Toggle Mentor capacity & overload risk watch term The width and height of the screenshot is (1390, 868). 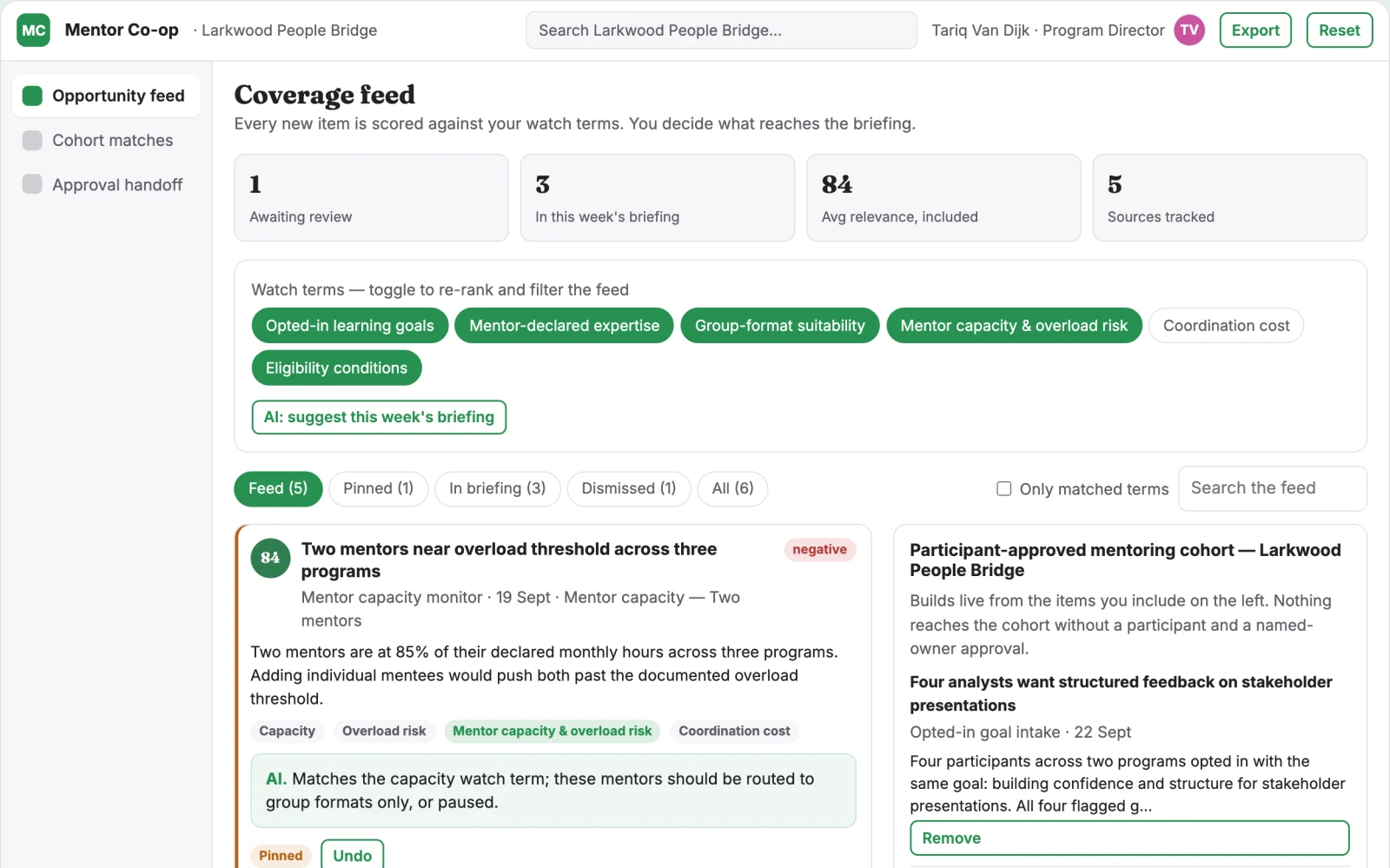click(x=1014, y=326)
